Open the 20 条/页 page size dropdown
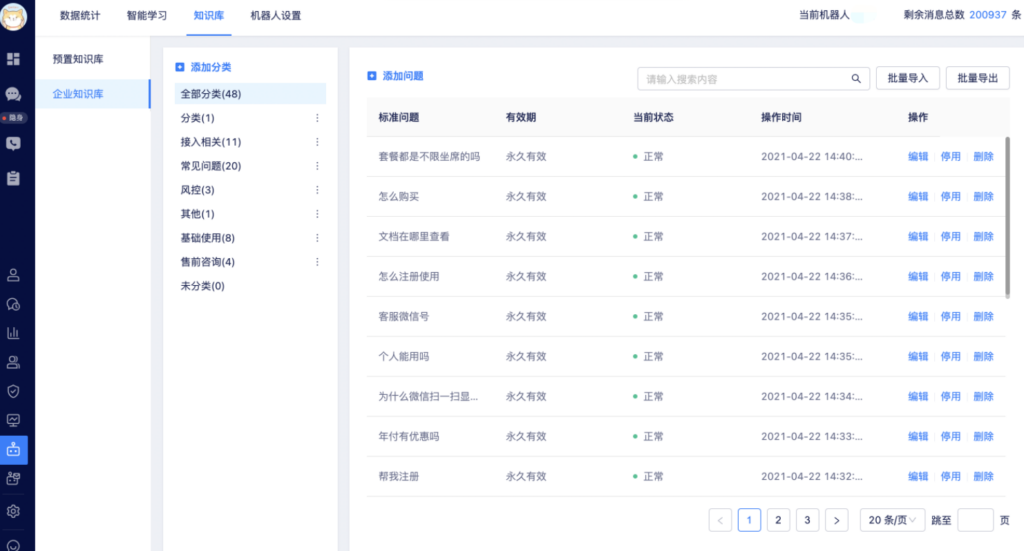The height and width of the screenshot is (551, 1024). coord(892,520)
